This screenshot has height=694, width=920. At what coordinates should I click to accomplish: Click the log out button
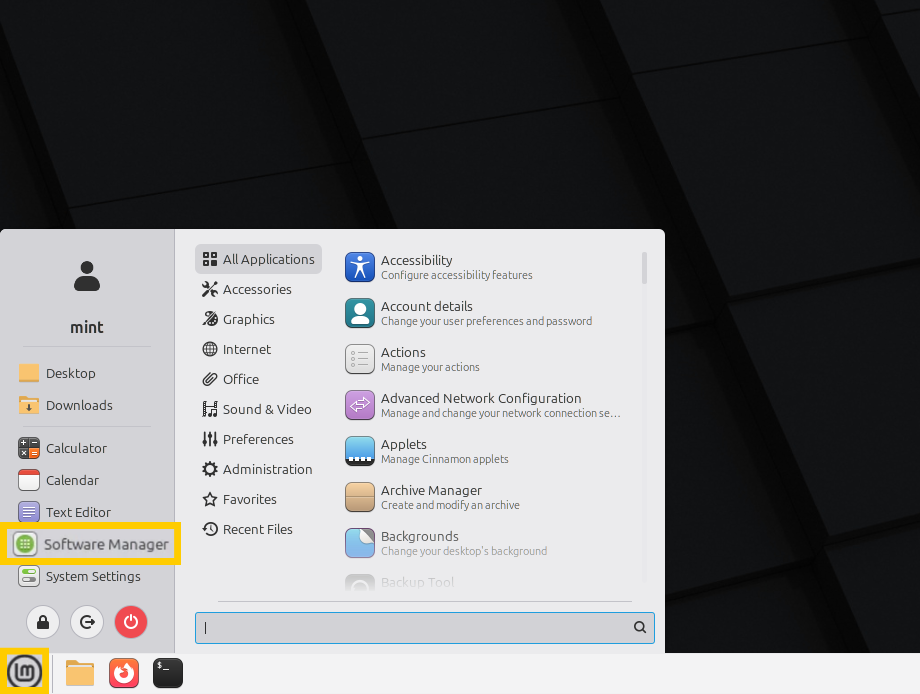[x=87, y=622]
